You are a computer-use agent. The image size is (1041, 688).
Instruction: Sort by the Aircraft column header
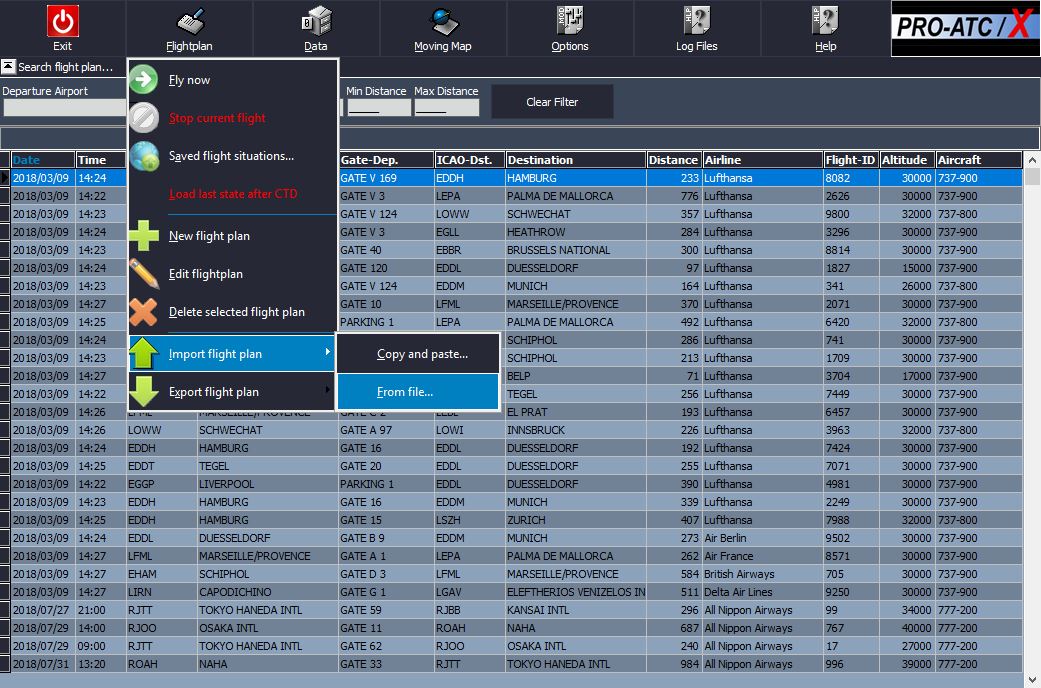point(979,160)
